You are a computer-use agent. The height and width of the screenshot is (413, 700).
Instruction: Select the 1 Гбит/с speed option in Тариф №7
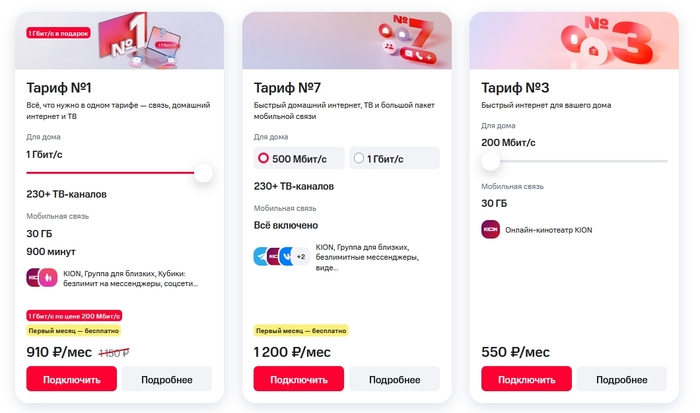tap(395, 158)
